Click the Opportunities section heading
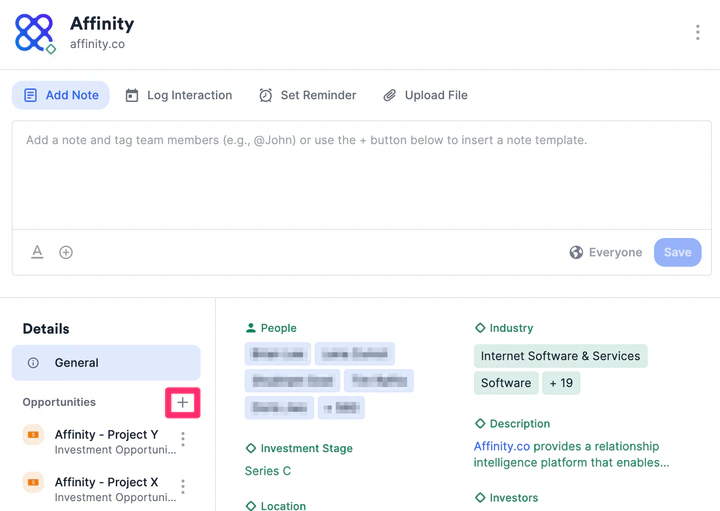Image resolution: width=720 pixels, height=511 pixels. pyautogui.click(x=59, y=402)
